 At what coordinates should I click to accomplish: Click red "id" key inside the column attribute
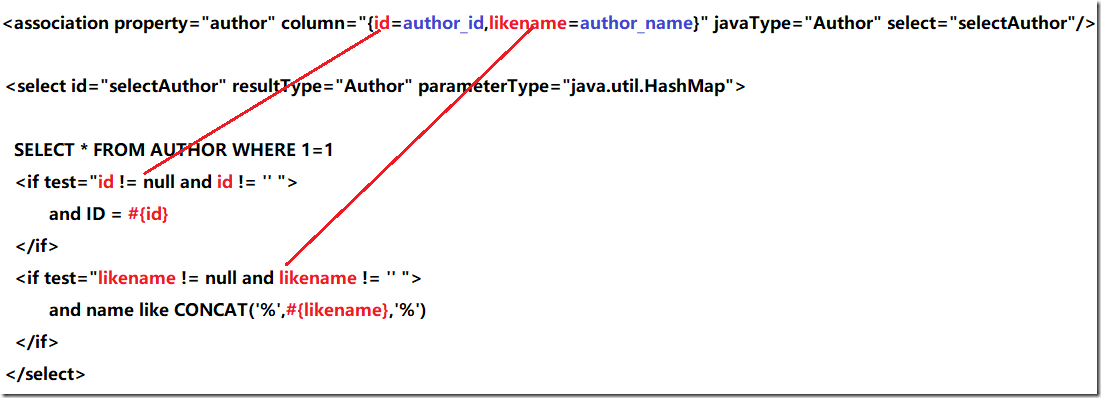click(381, 24)
